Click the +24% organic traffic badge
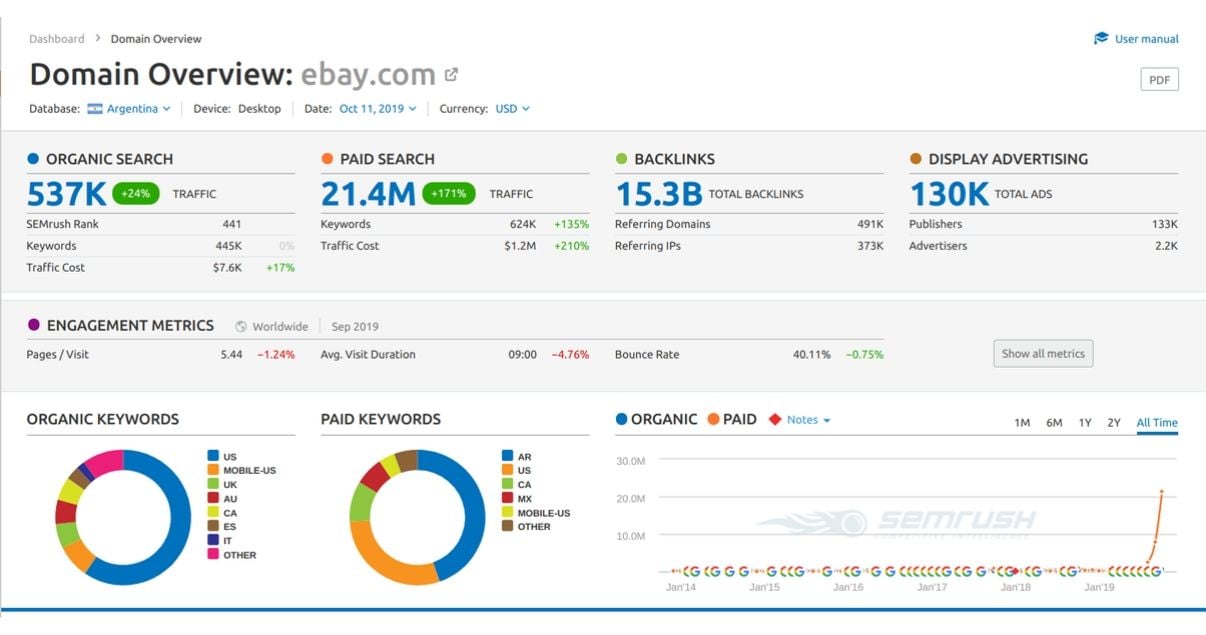The width and height of the screenshot is (1206, 635). point(136,194)
